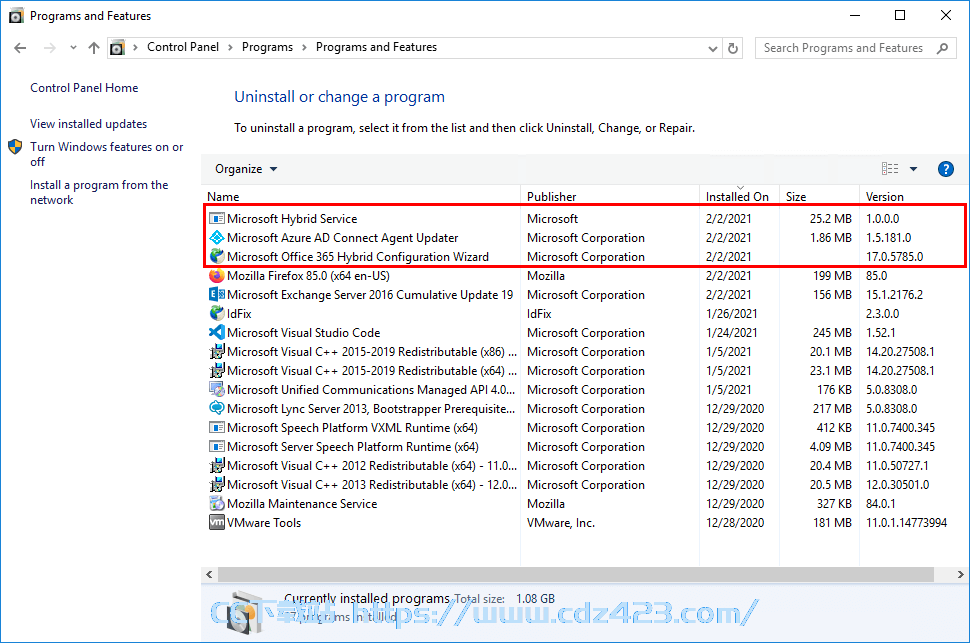Screen dimensions: 970x643
Task: Open the address bar history dropdown
Action: [x=713, y=48]
